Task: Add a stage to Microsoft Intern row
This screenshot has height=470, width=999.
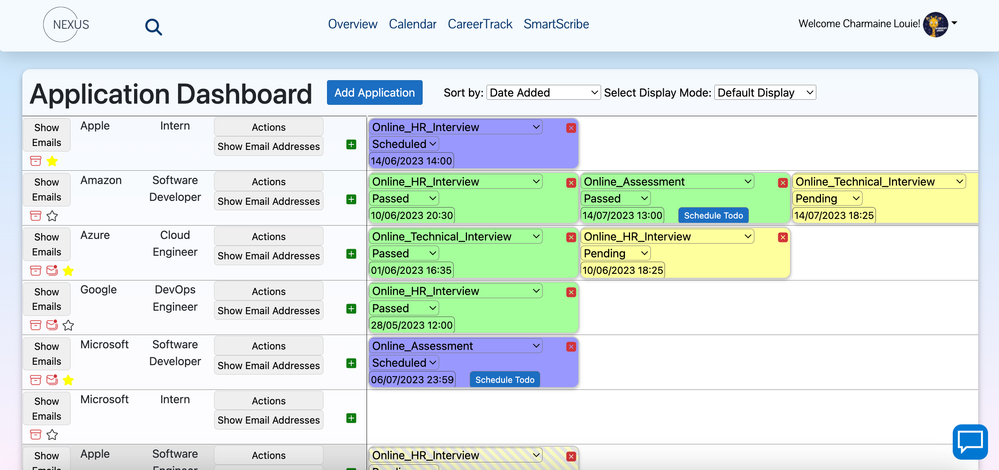Action: pos(351,418)
